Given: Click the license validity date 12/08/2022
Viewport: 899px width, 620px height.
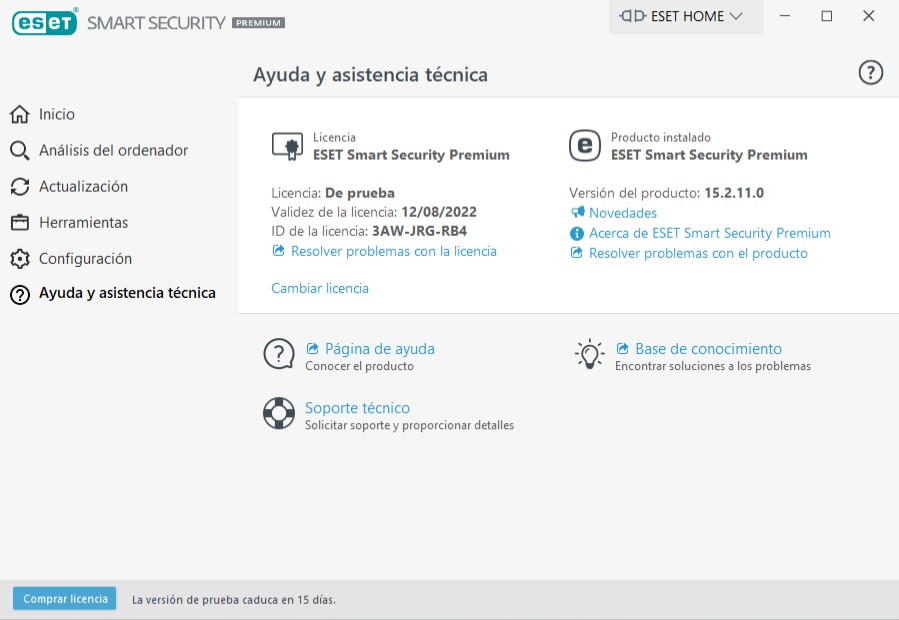Looking at the screenshot, I should [x=439, y=212].
